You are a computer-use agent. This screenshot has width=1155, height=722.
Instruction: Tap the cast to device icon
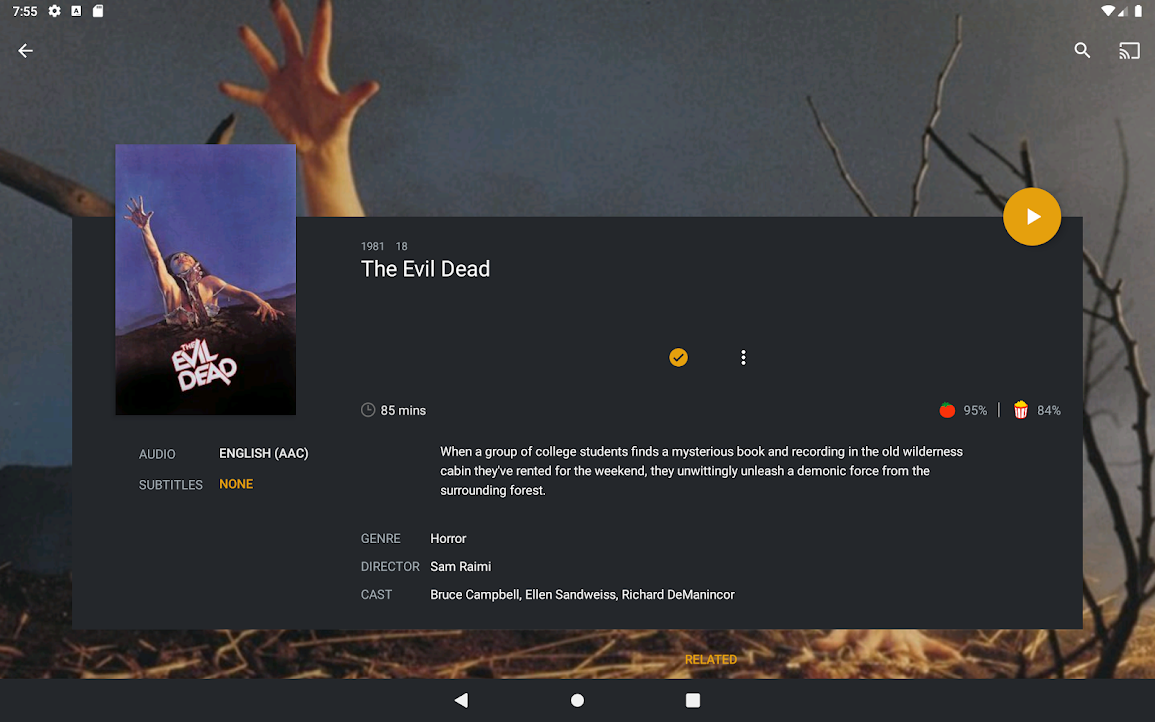pos(1128,51)
